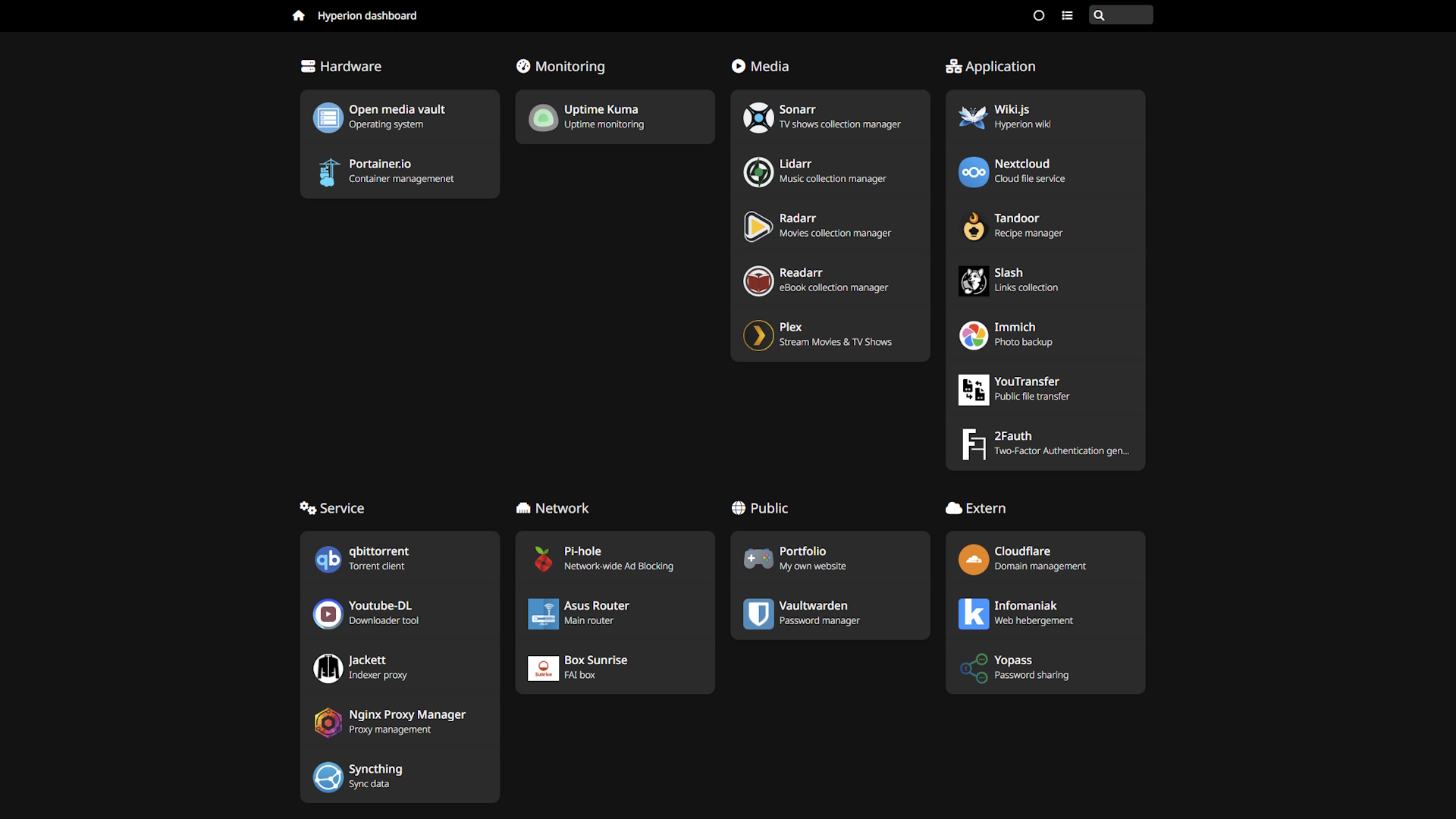Launch Syncthing icon
The image size is (1456, 819).
click(328, 777)
